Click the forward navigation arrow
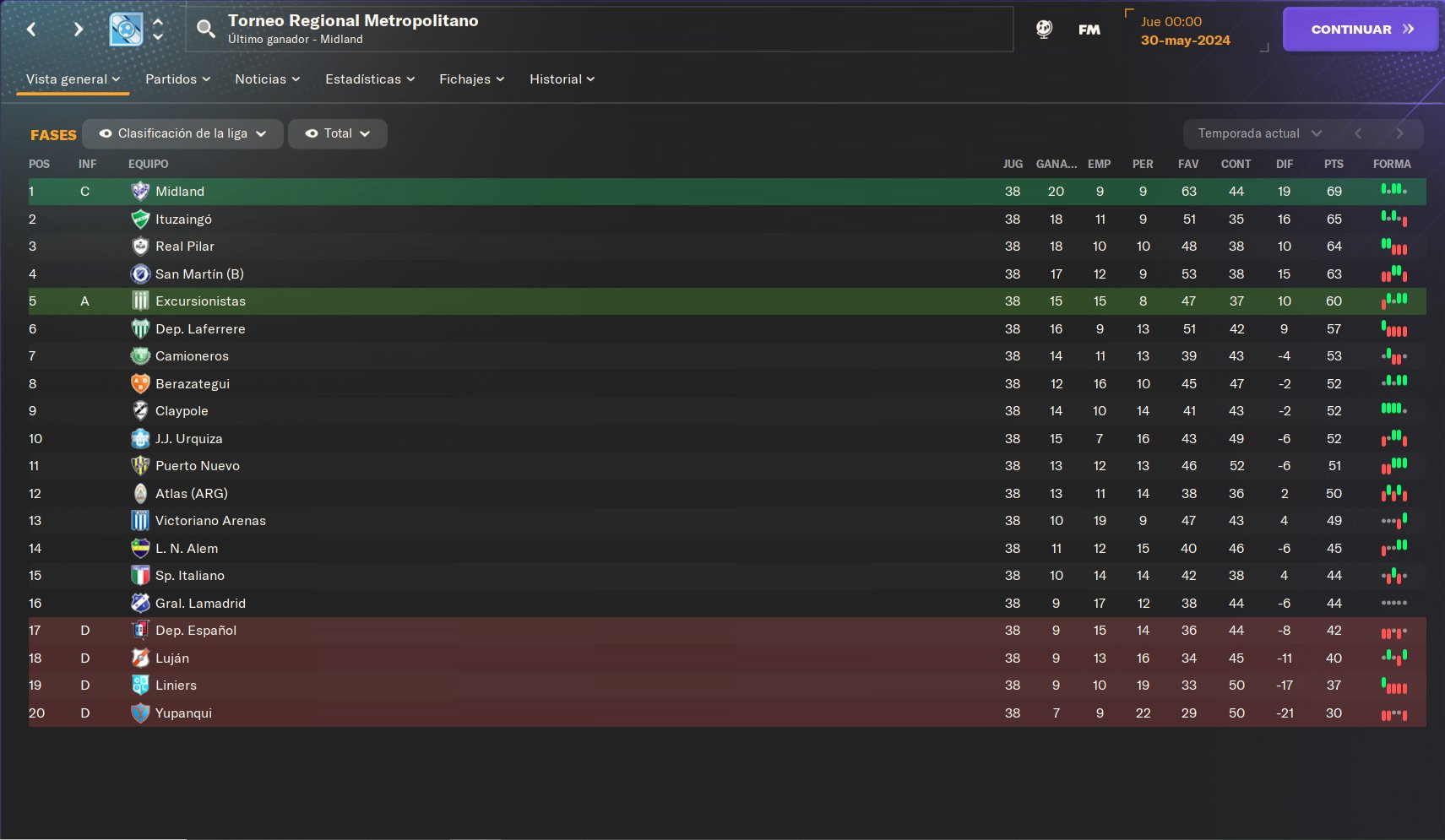This screenshot has width=1445, height=840. click(78, 30)
